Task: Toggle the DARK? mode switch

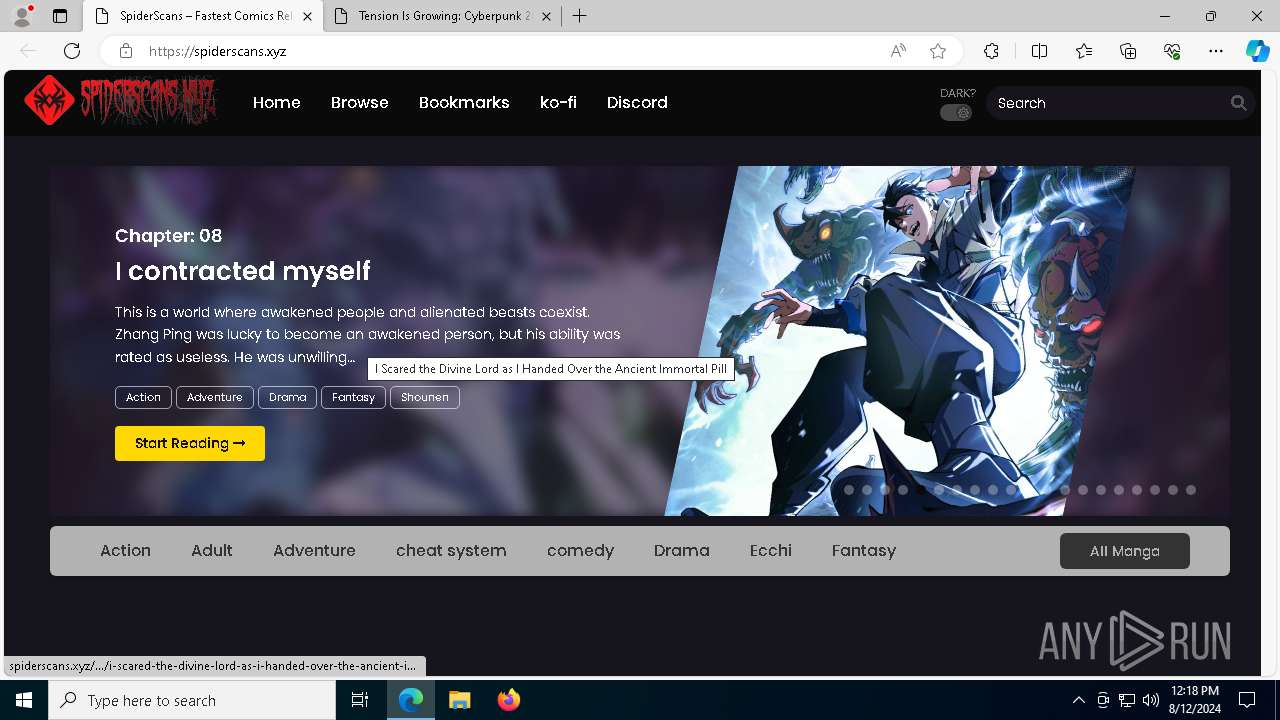Action: [x=956, y=113]
